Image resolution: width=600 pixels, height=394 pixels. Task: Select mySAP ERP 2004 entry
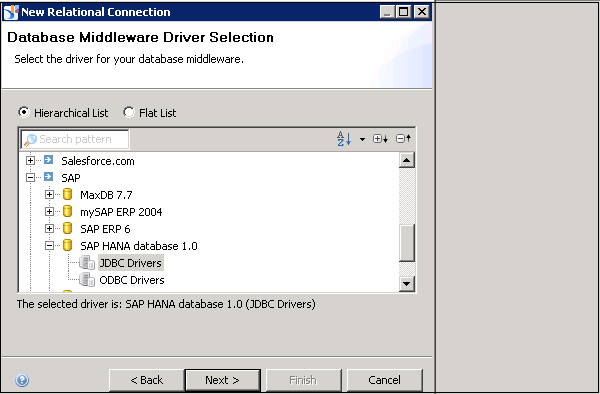121,212
